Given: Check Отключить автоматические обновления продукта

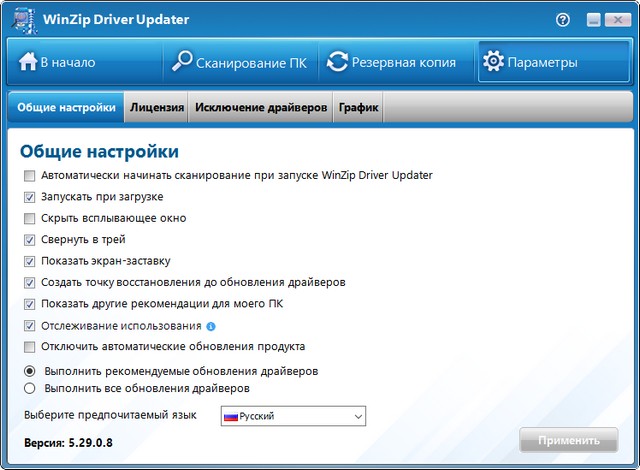Looking at the screenshot, I should 29,347.
